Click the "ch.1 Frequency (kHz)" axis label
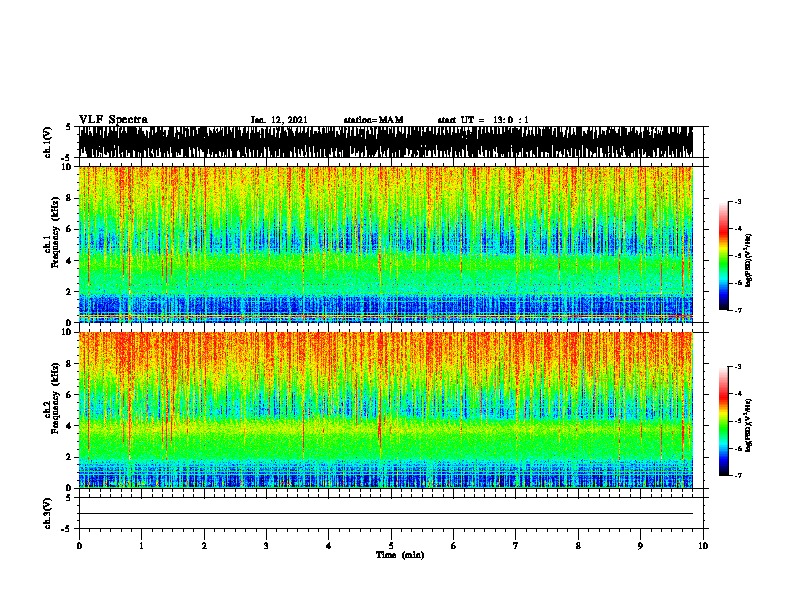 click(x=51, y=233)
